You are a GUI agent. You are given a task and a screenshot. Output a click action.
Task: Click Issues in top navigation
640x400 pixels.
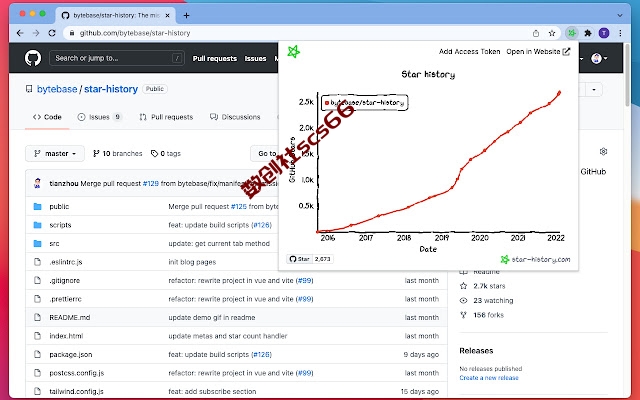click(256, 58)
